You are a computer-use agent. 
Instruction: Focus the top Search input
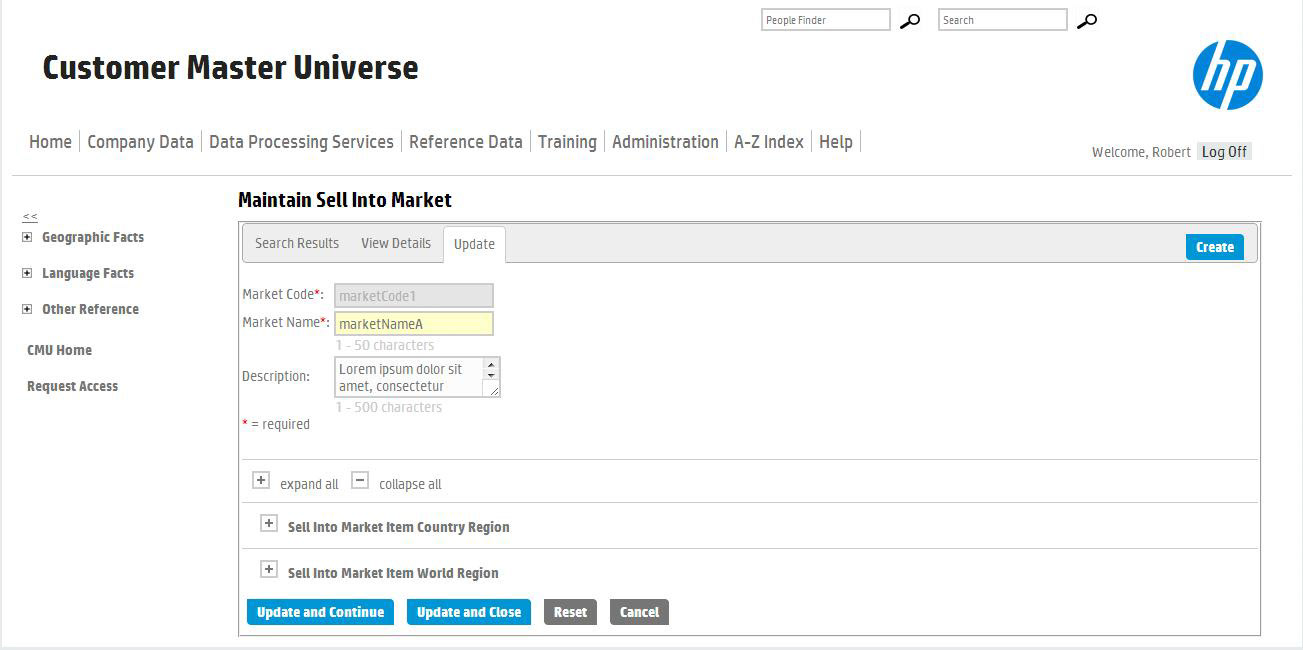pos(1003,20)
